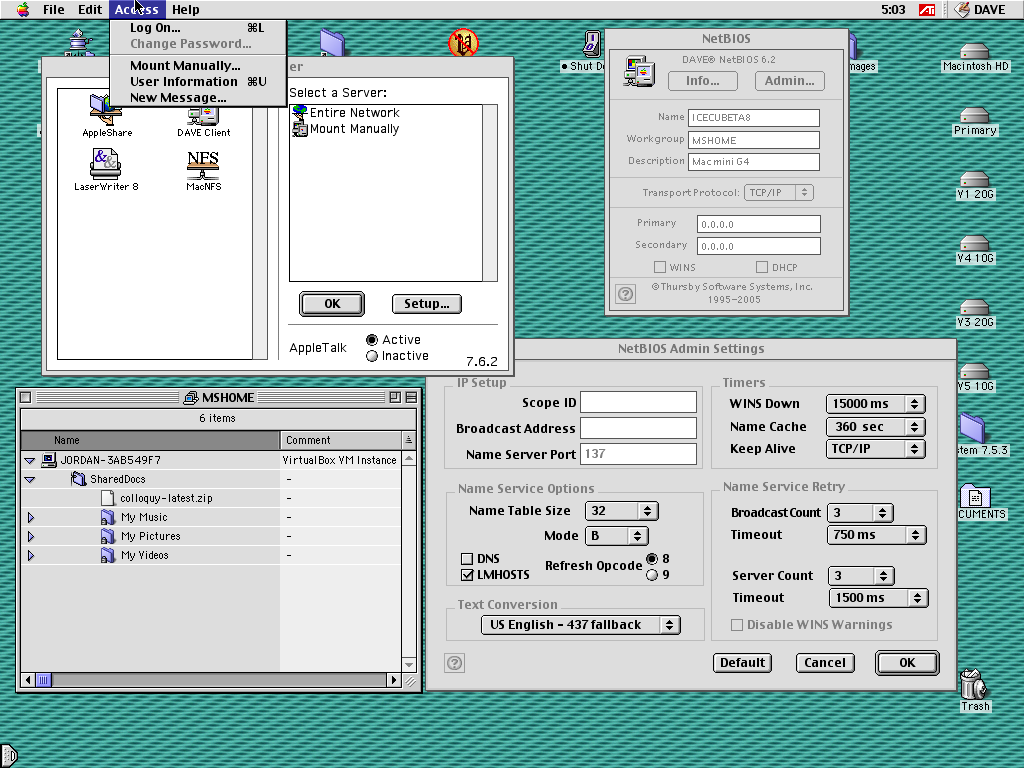This screenshot has height=768, width=1024.
Task: Choose Mount Manually from Access menu
Action: point(185,66)
